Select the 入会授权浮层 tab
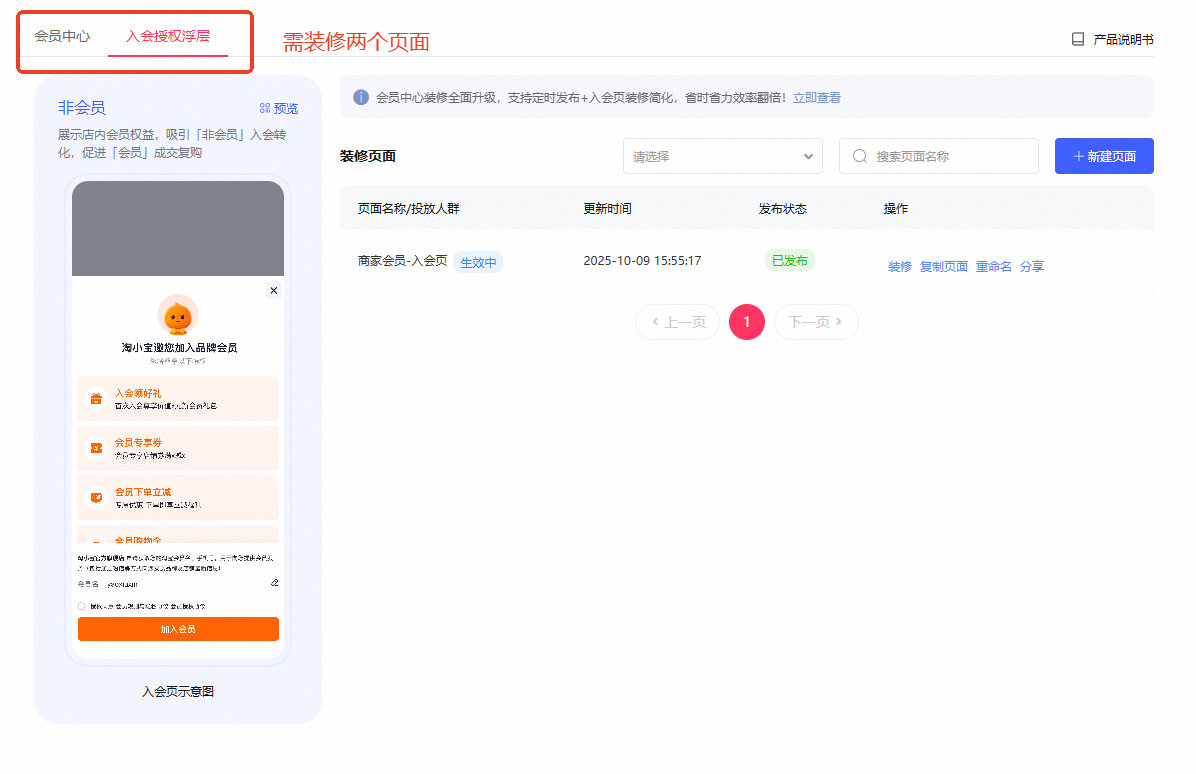1196x774 pixels. [168, 36]
